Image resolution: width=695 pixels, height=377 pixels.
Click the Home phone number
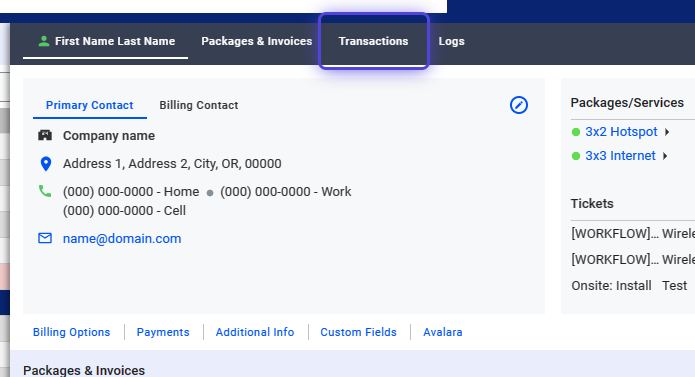click(131, 192)
